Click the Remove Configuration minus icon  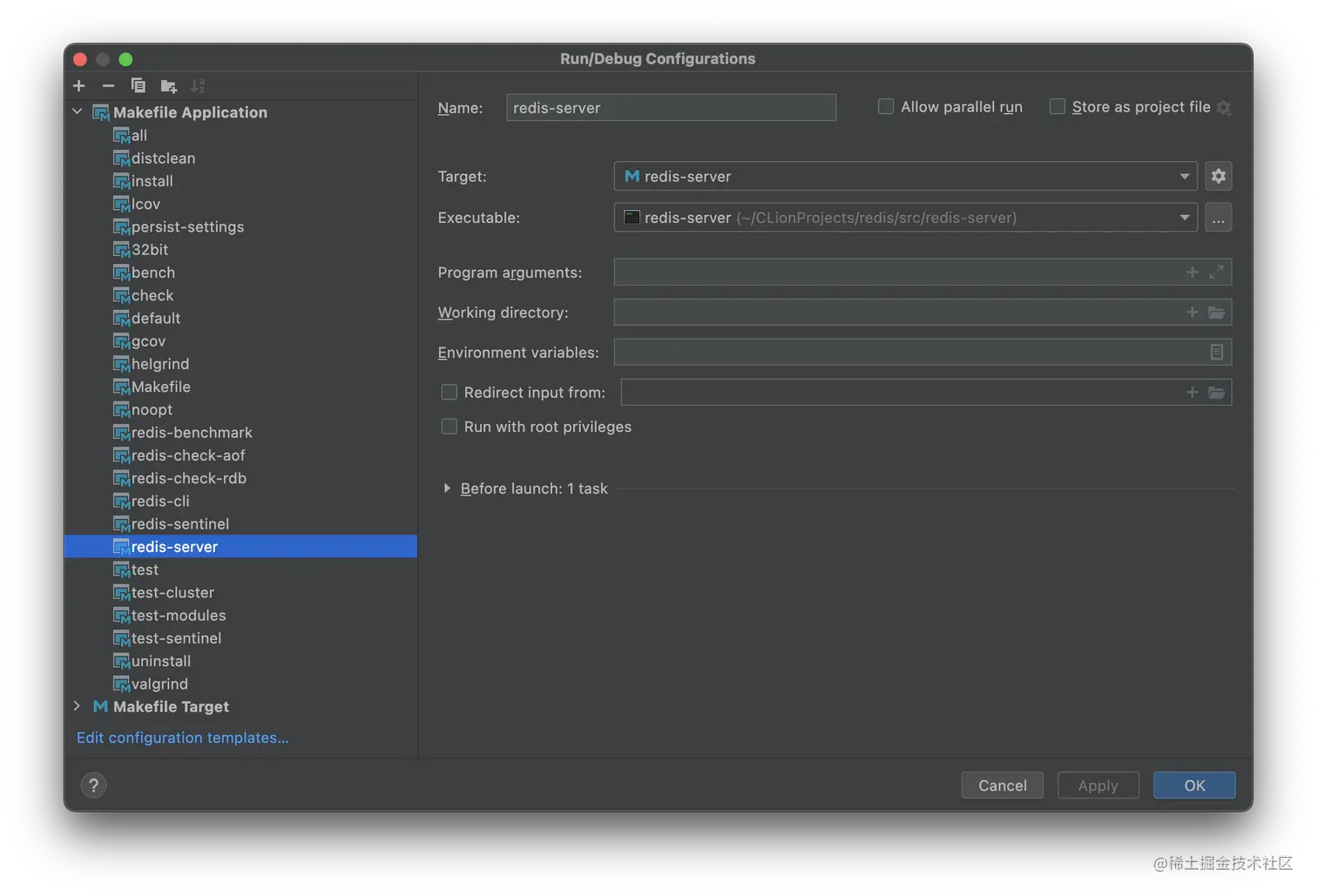(108, 85)
